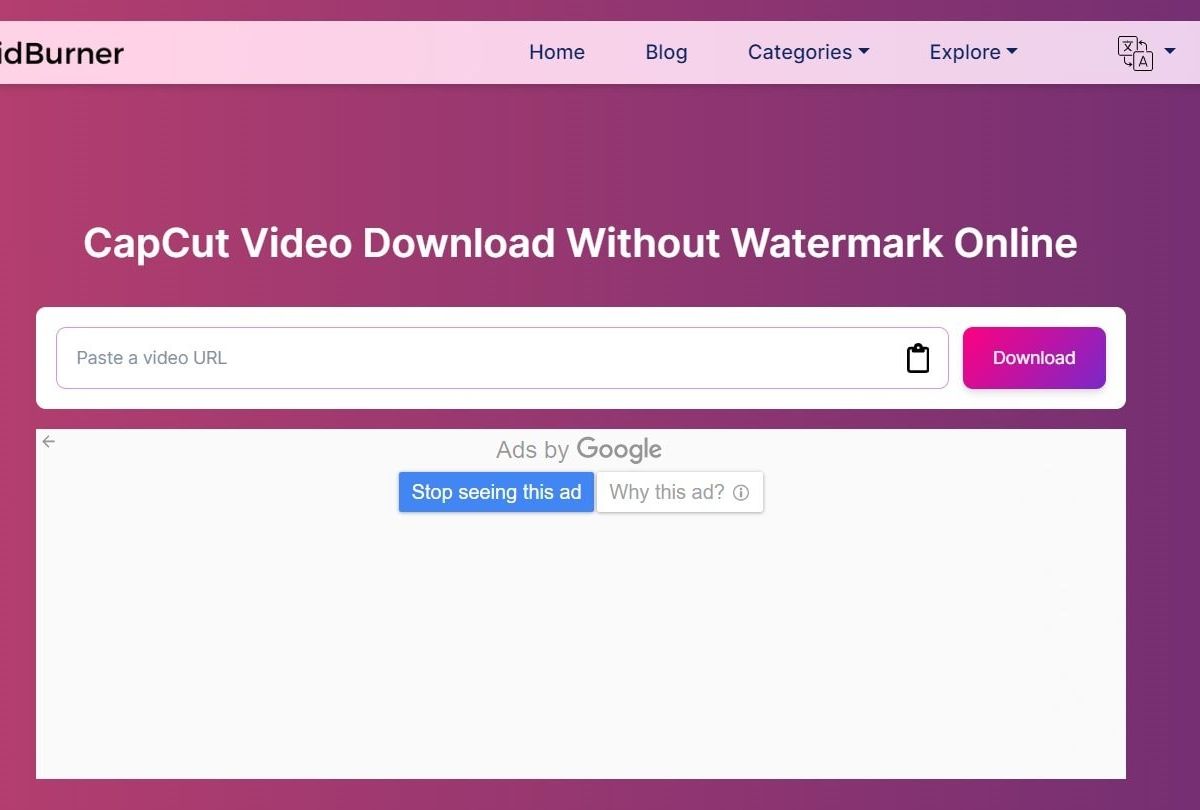Screen dimensions: 1200x810
Task: Open the Home page
Action: pos(557,52)
